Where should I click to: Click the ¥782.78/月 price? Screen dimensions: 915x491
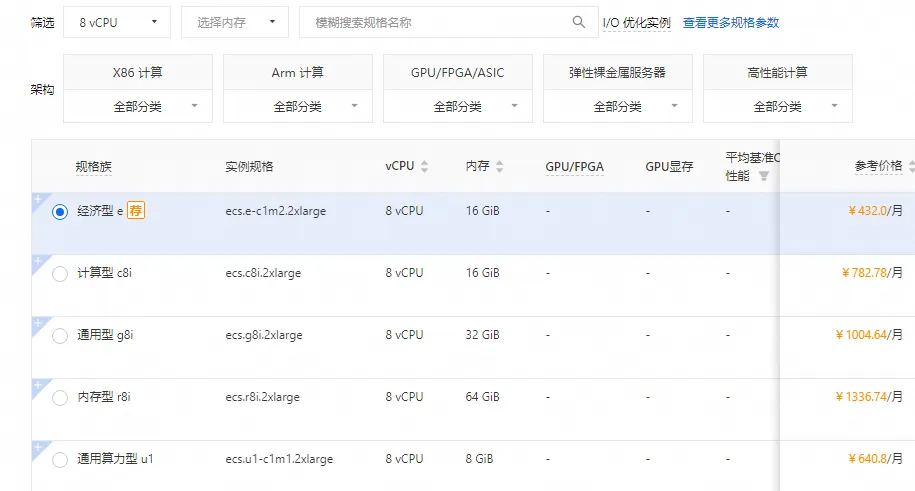point(872,272)
